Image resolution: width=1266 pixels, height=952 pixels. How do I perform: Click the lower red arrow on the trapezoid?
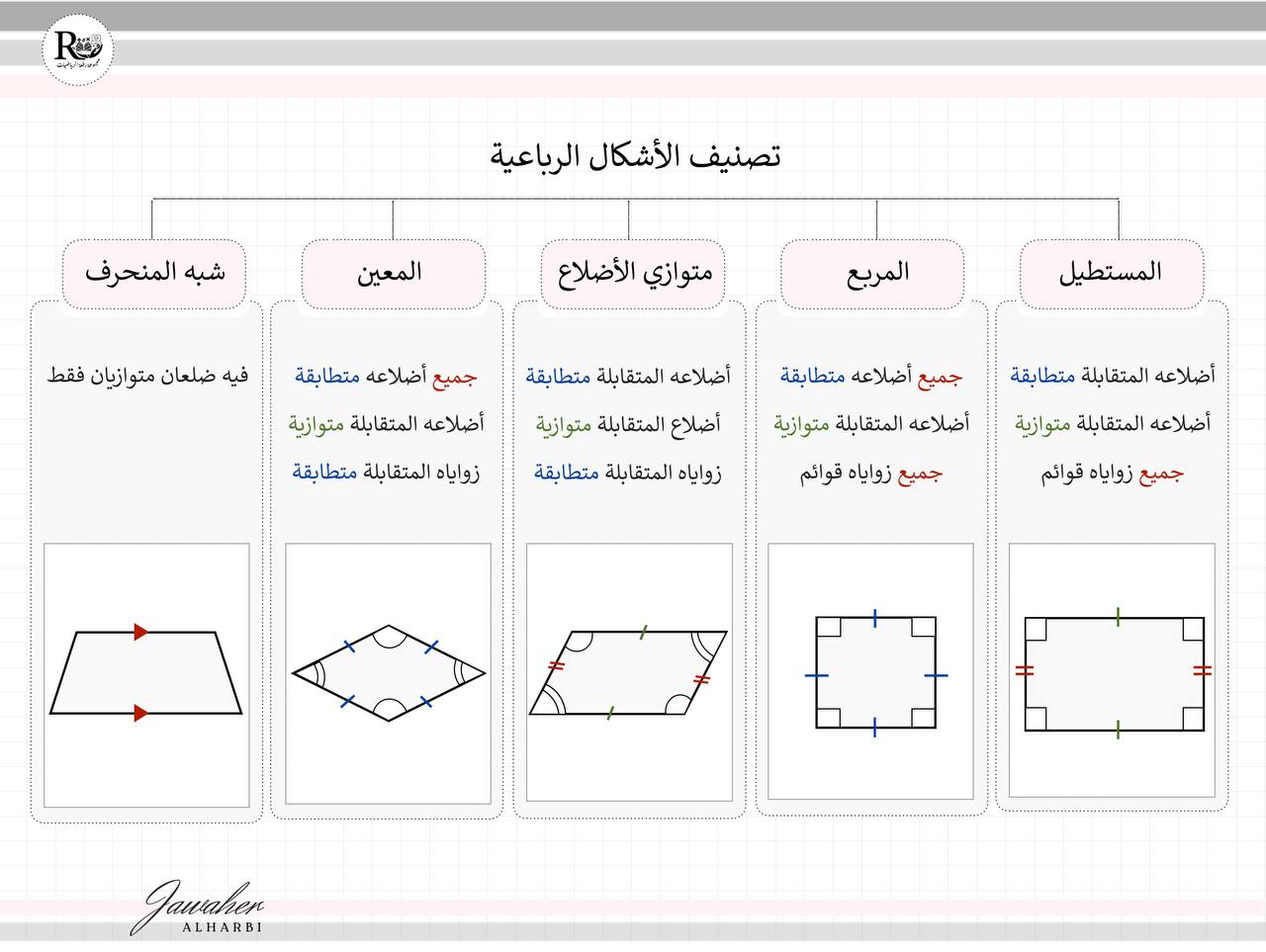coord(141,713)
